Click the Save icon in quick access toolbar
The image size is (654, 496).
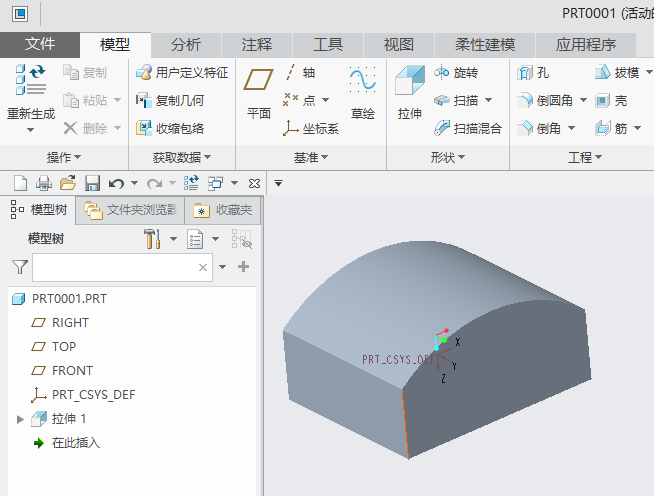point(92,183)
